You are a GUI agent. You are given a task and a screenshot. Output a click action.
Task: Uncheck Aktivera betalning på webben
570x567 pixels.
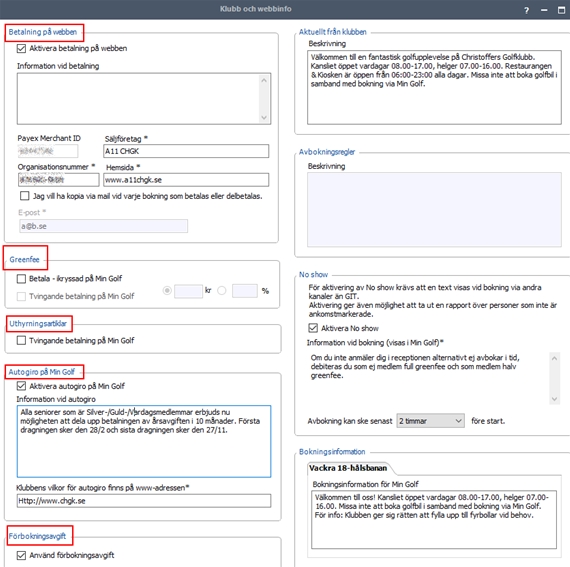[x=21, y=48]
